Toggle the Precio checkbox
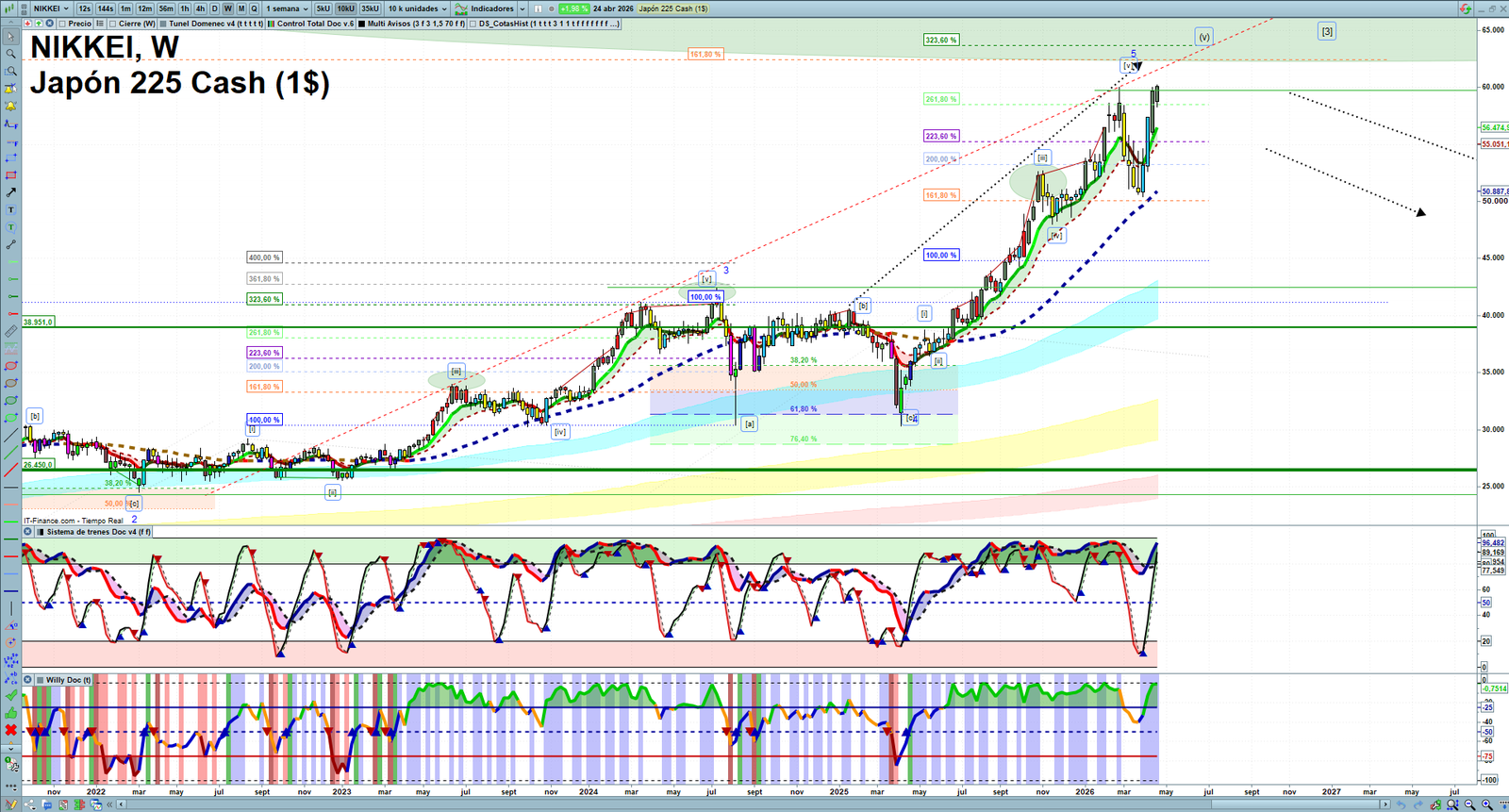The height and width of the screenshot is (812, 1509). 62,24
